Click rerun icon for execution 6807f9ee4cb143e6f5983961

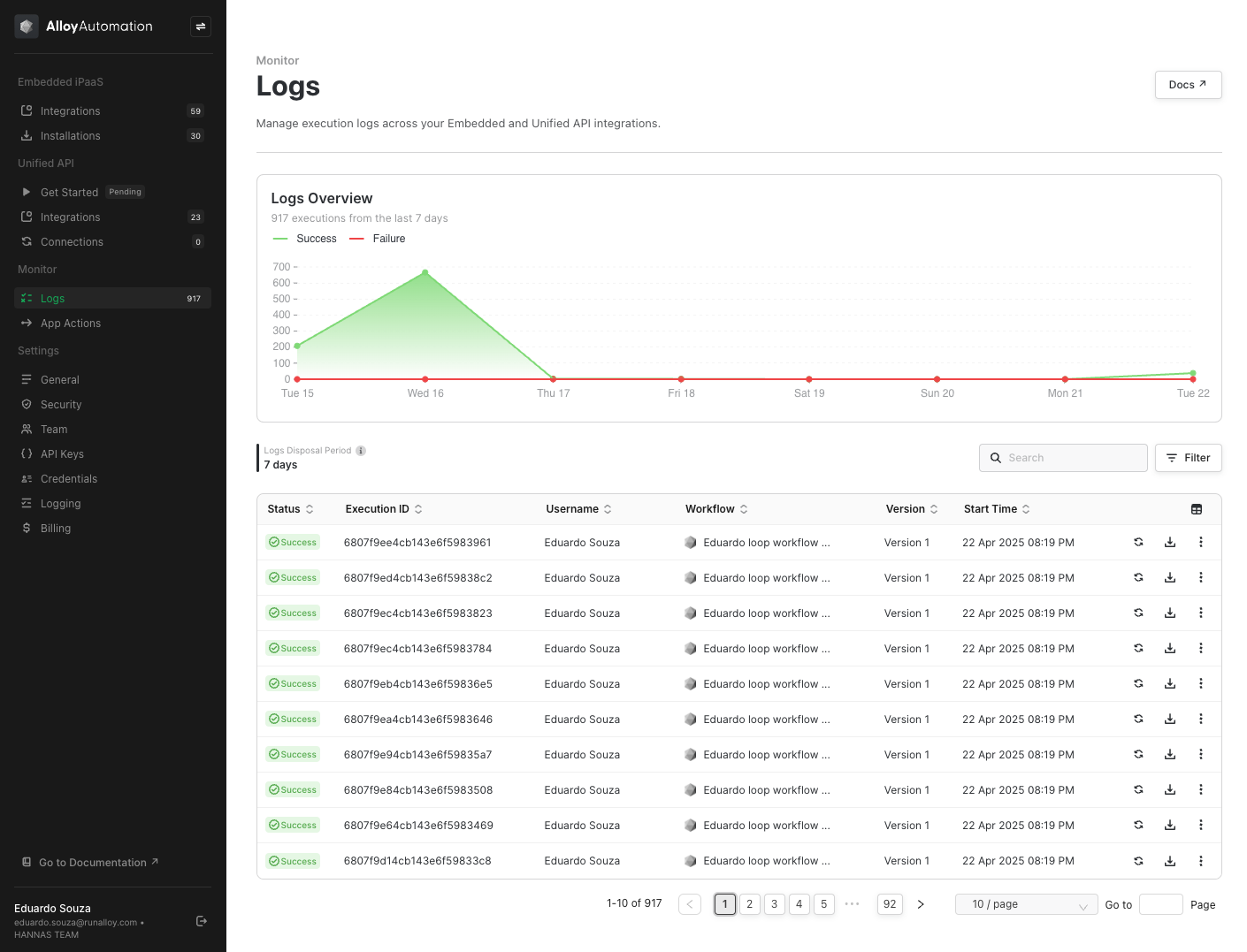pyautogui.click(x=1138, y=542)
